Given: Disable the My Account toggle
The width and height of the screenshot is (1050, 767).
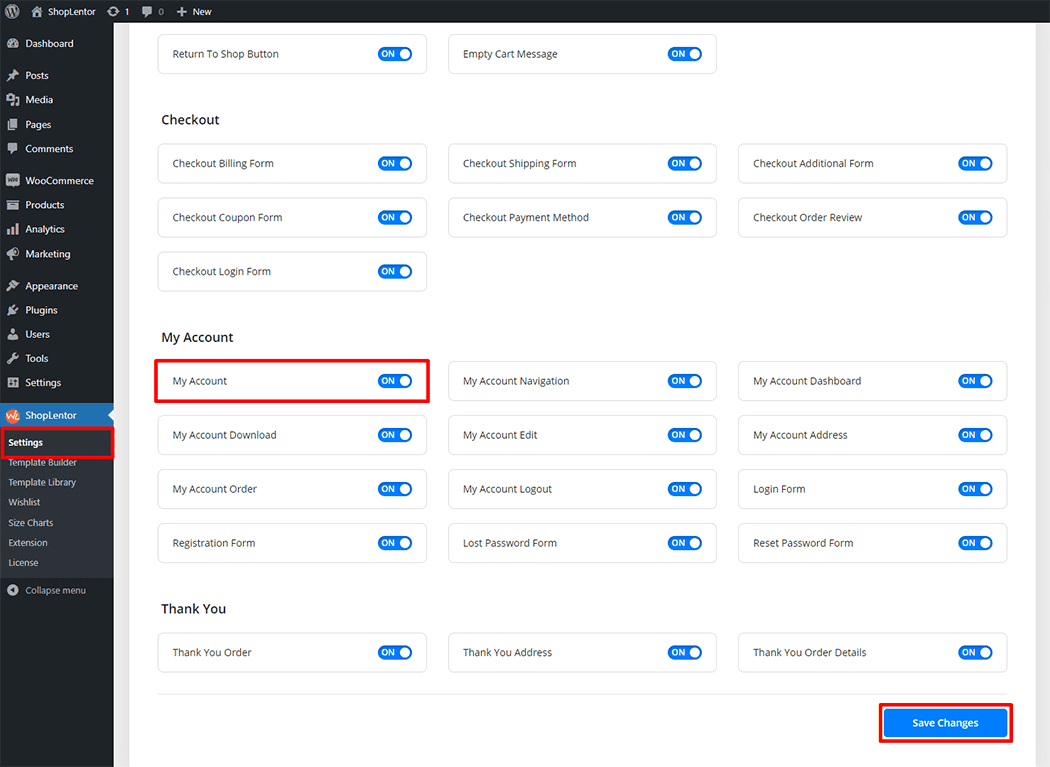Looking at the screenshot, I should point(395,381).
